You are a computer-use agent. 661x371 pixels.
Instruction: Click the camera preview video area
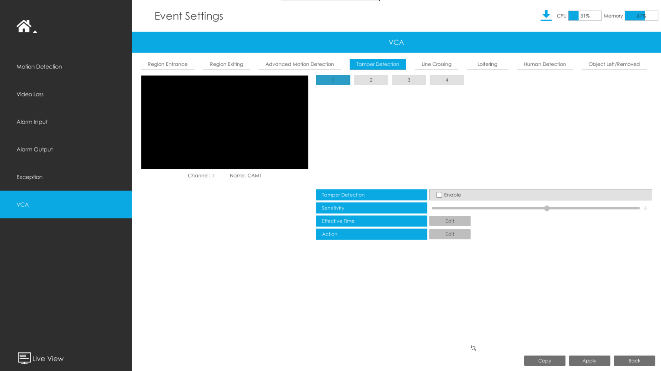click(x=224, y=122)
